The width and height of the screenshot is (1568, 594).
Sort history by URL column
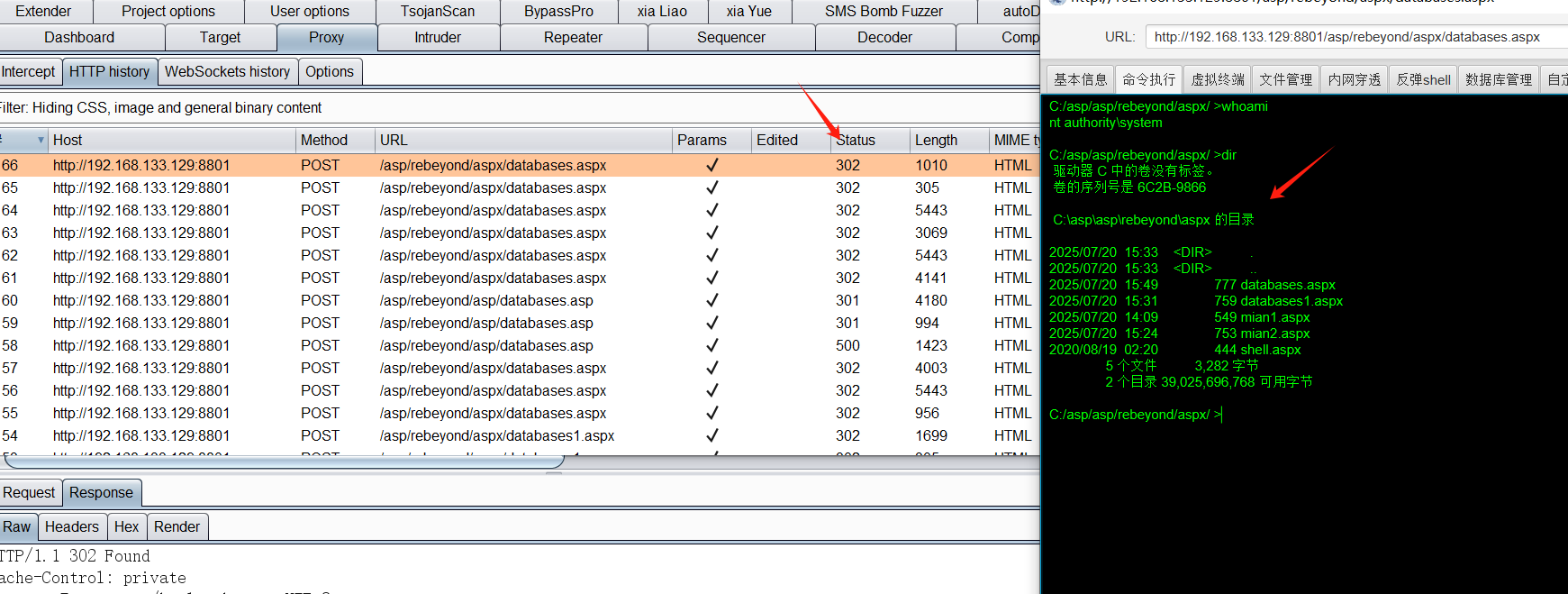(x=523, y=140)
